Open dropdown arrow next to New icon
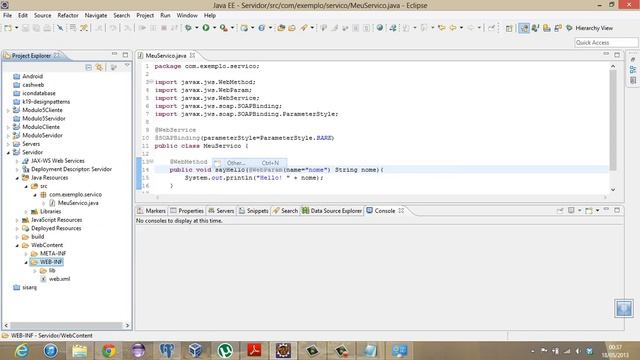Image resolution: width=640 pixels, height=360 pixels. pyautogui.click(x=16, y=28)
